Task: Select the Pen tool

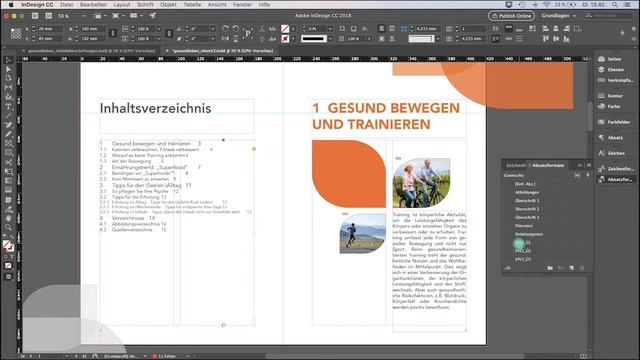Action: pyautogui.click(x=8, y=125)
